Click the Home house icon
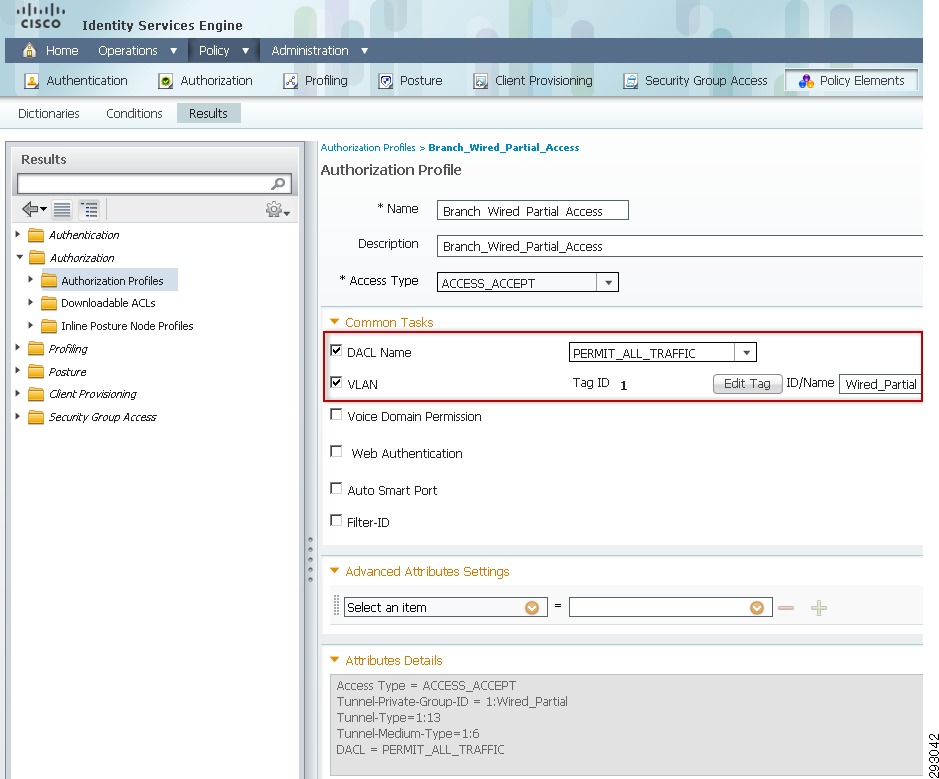 point(29,50)
